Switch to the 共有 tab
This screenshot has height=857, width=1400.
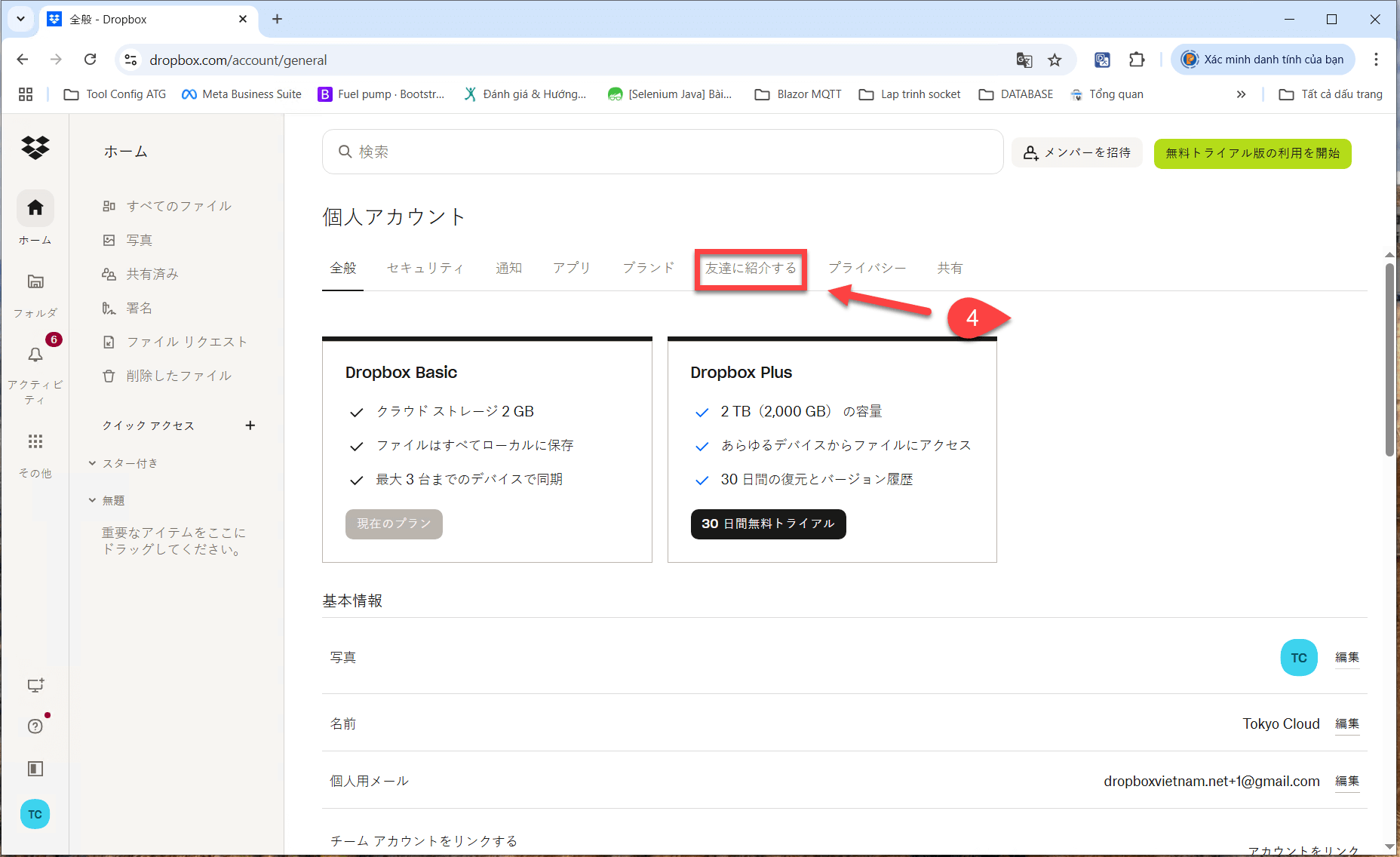click(x=950, y=268)
